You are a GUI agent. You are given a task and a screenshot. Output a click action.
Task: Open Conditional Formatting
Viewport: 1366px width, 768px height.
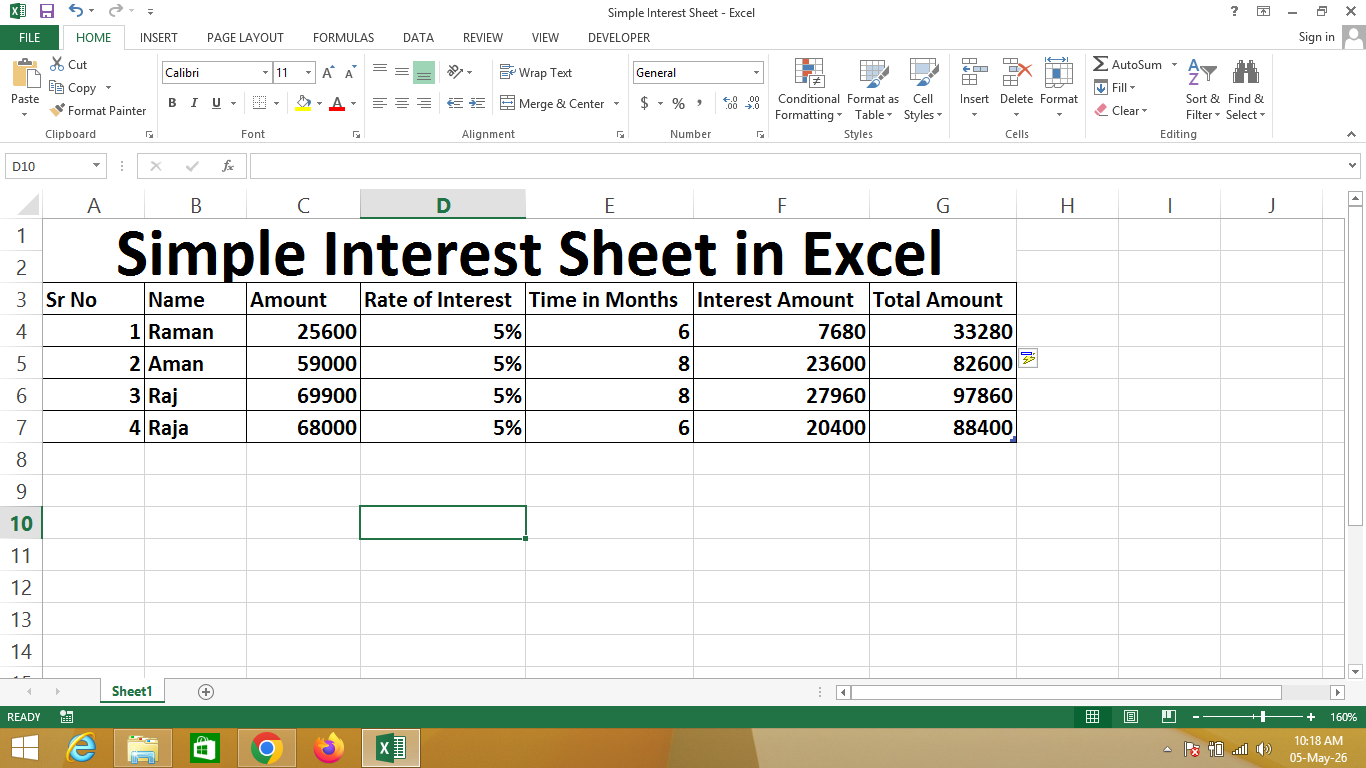point(808,89)
